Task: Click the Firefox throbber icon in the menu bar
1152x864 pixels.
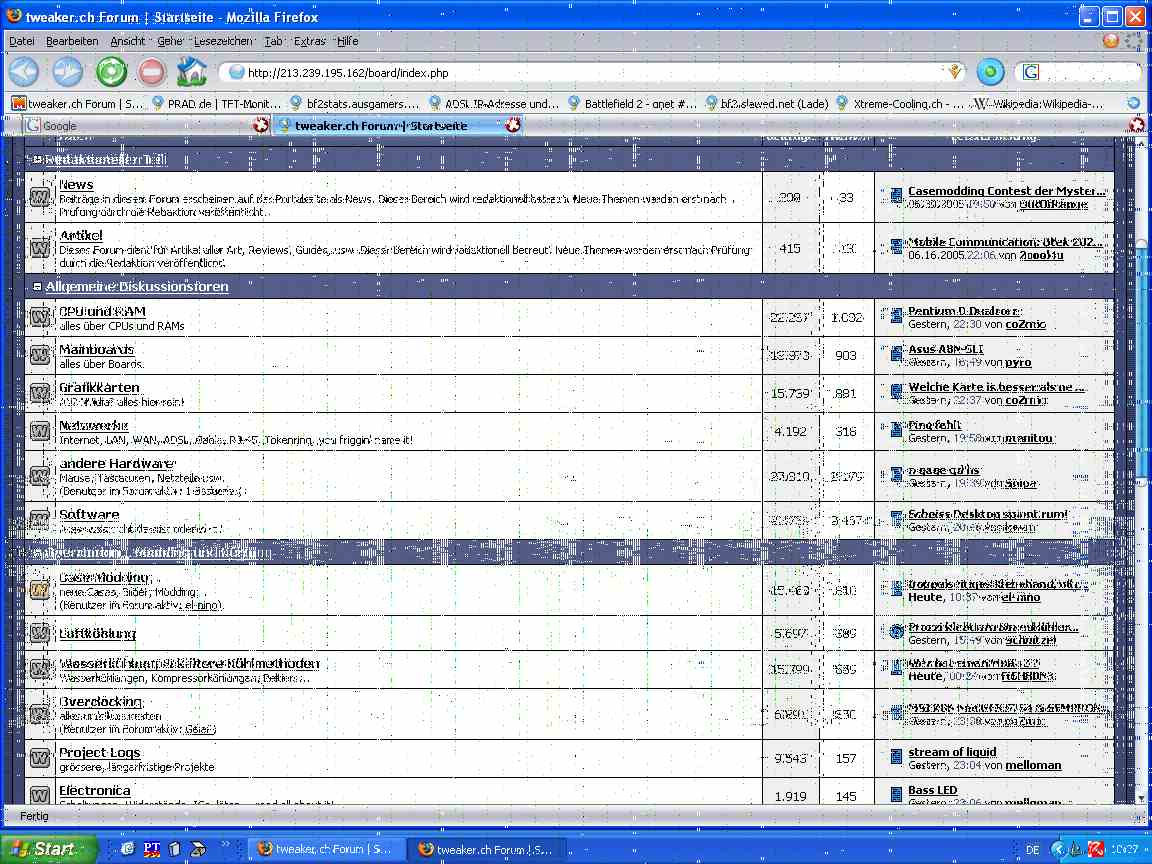Action: [x=1110, y=40]
